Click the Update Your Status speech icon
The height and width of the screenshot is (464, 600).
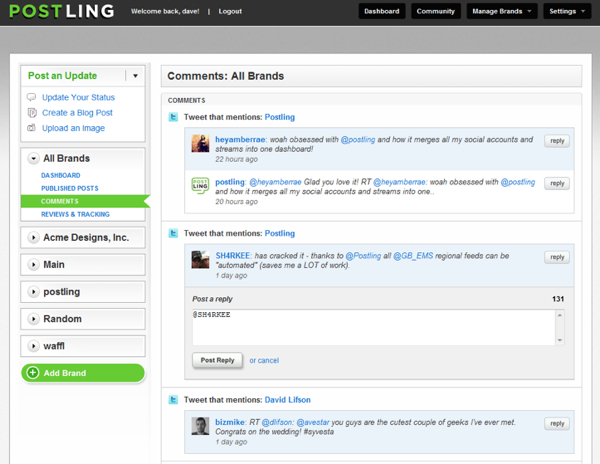click(x=32, y=97)
